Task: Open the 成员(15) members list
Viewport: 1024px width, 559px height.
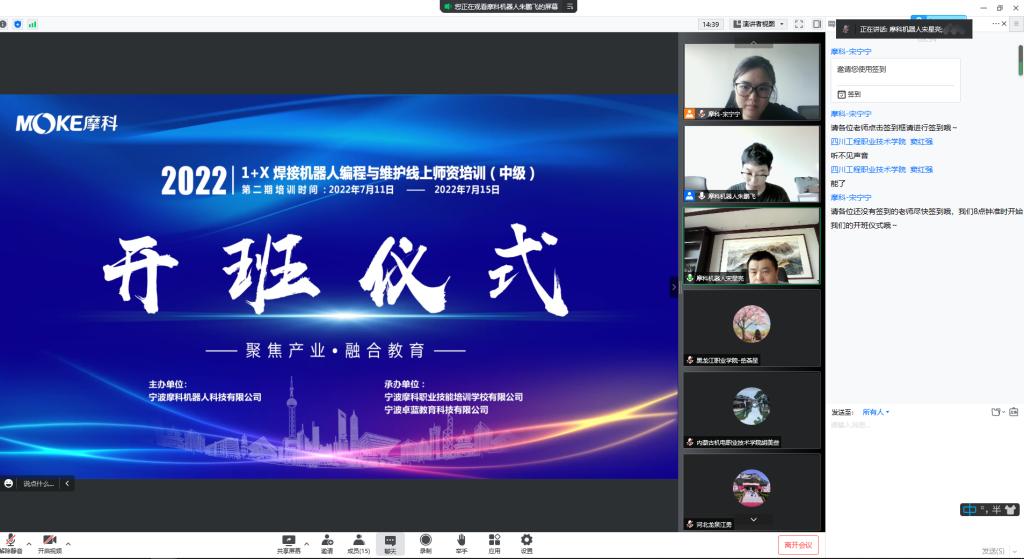Action: (358, 542)
